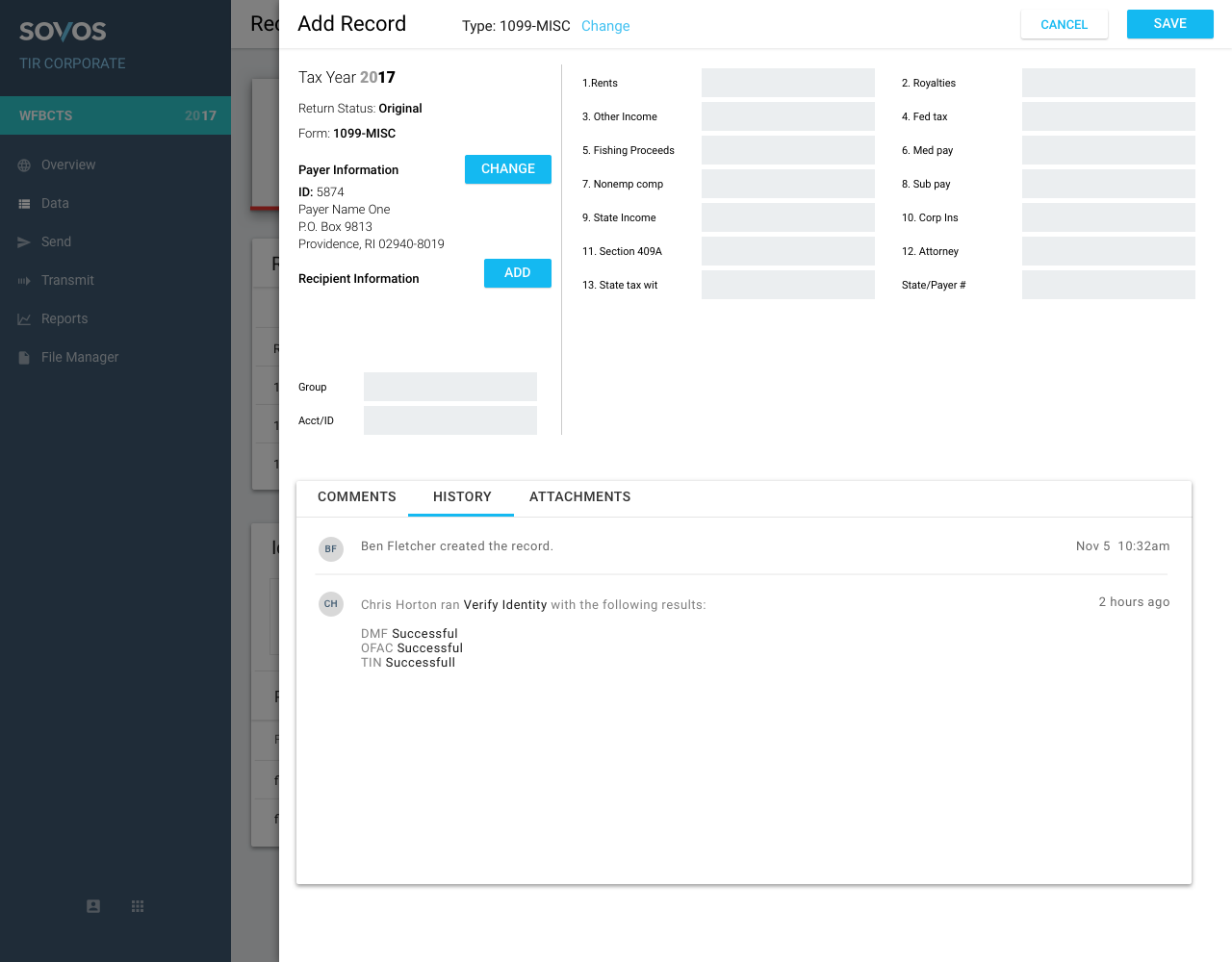Click the Overview globe icon in sidebar

24,165
